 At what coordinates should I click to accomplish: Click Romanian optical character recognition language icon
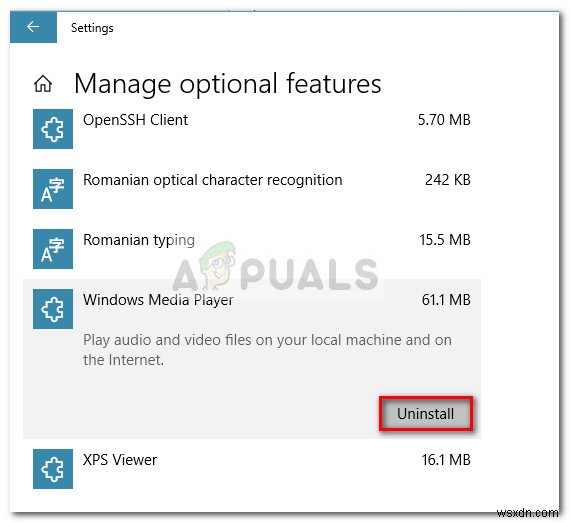point(53,189)
